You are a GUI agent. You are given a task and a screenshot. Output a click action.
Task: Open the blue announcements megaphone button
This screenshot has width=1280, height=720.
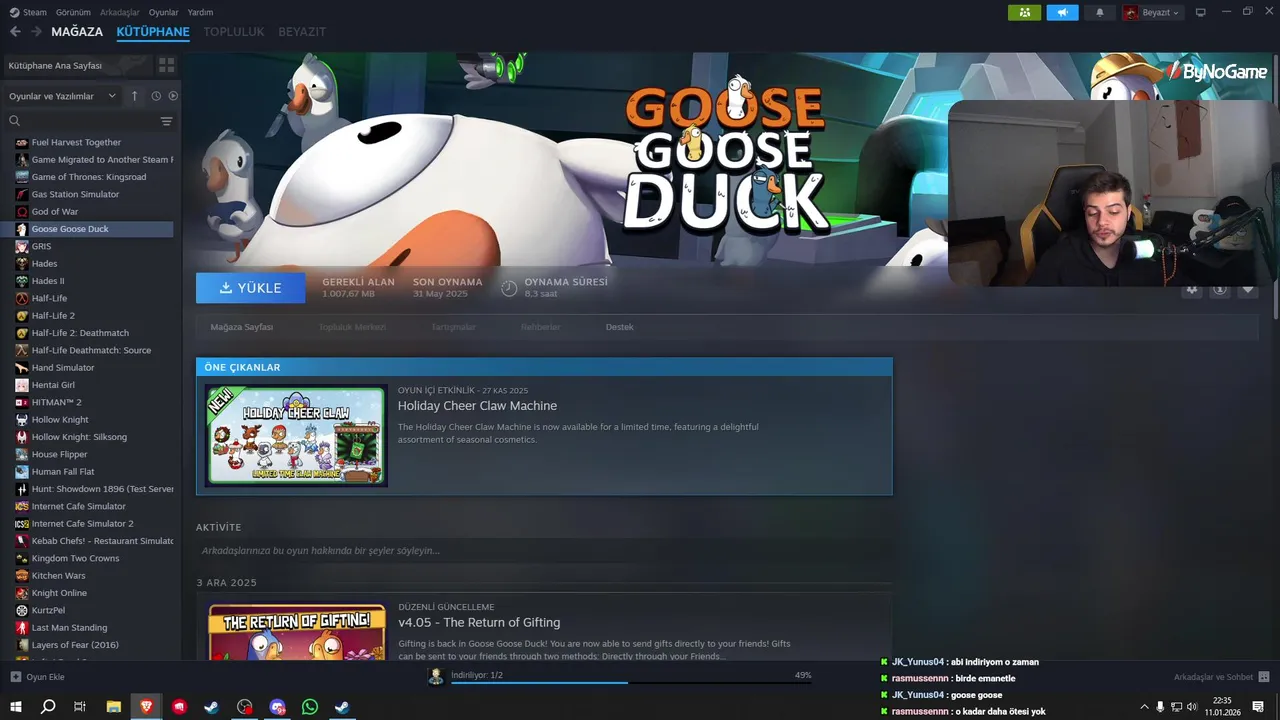(1062, 12)
